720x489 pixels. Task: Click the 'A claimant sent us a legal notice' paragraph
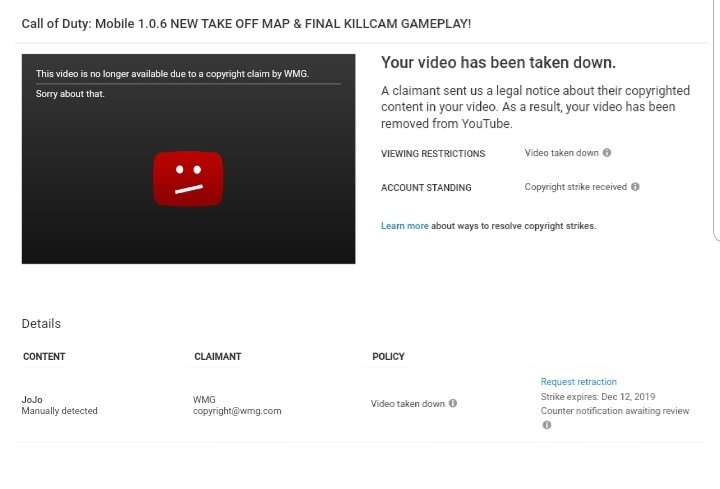pos(535,107)
